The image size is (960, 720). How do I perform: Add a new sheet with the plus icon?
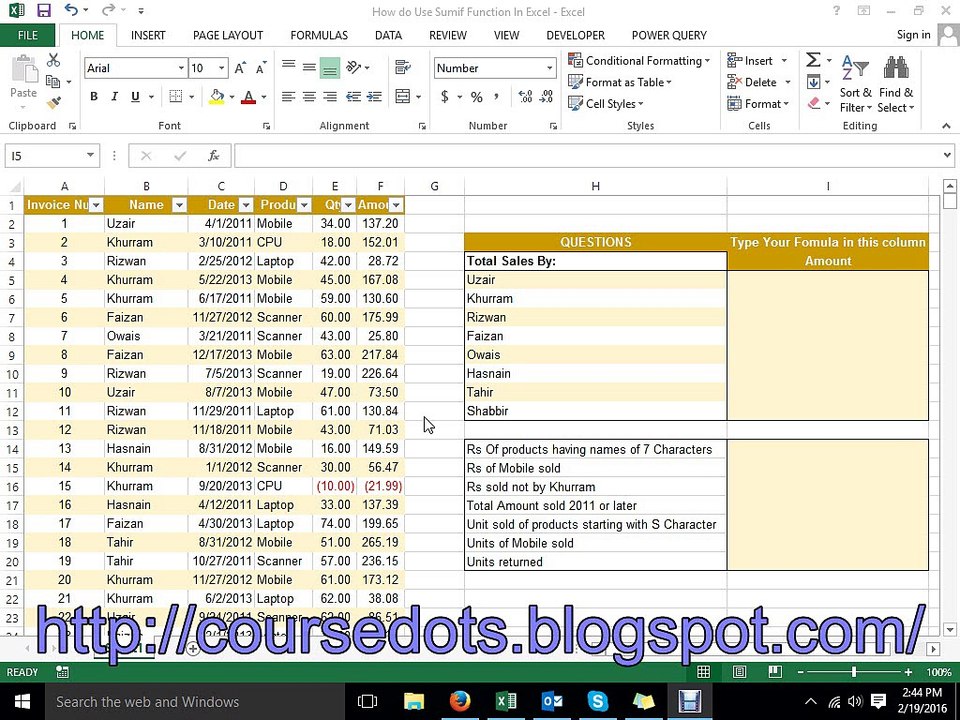(x=192, y=649)
